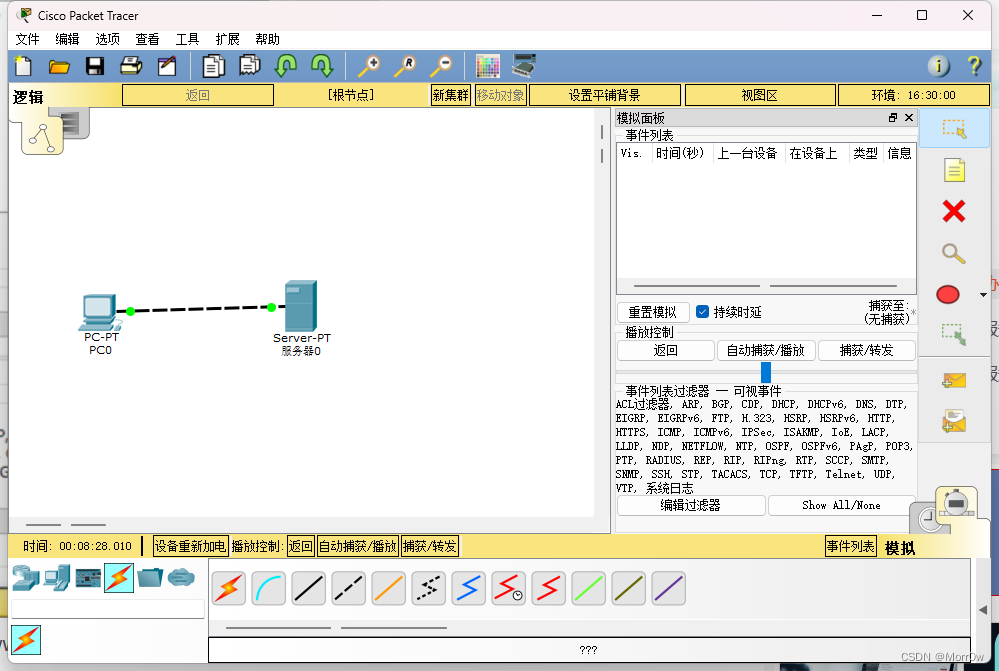Click the 事件列表 button in bottom bar
The height and width of the screenshot is (671, 999).
click(x=851, y=546)
